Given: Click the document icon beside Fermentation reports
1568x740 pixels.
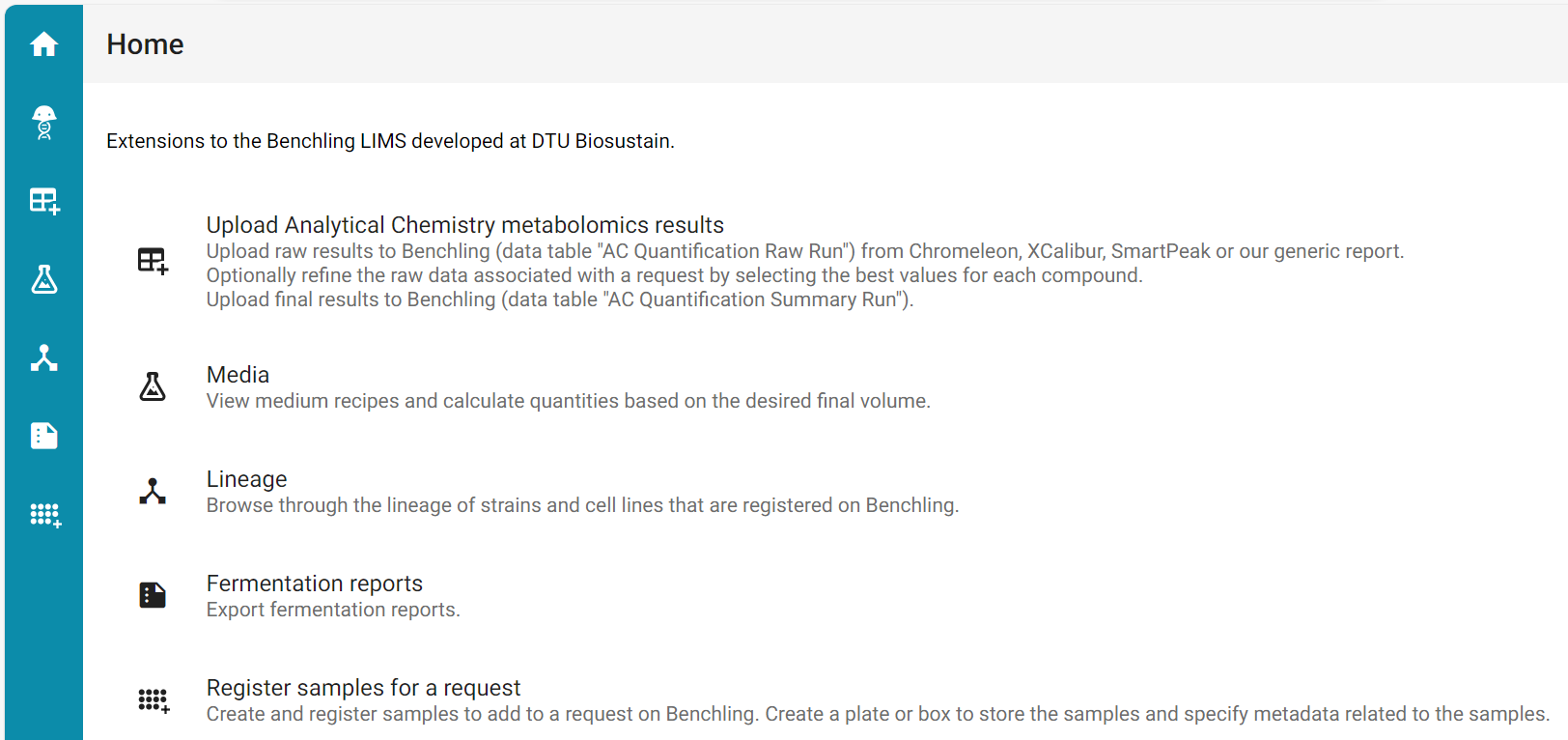Looking at the screenshot, I should click(x=153, y=595).
